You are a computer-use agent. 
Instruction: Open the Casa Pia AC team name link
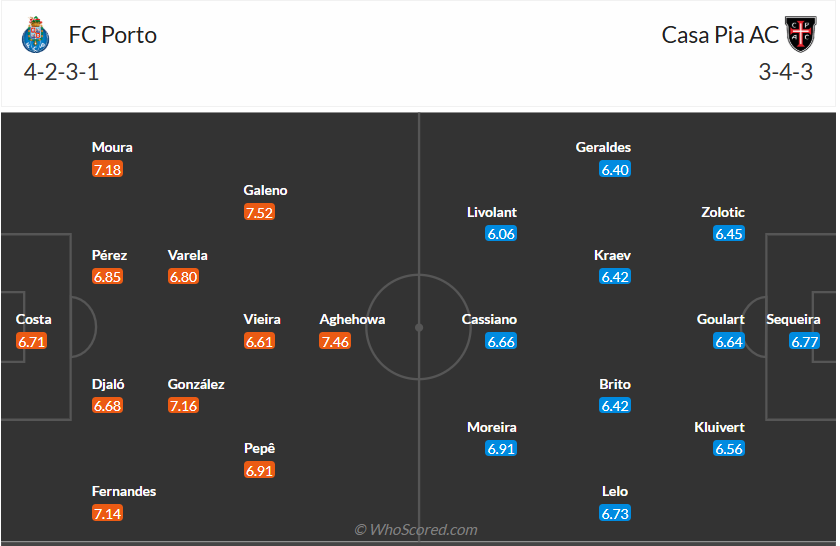719,35
